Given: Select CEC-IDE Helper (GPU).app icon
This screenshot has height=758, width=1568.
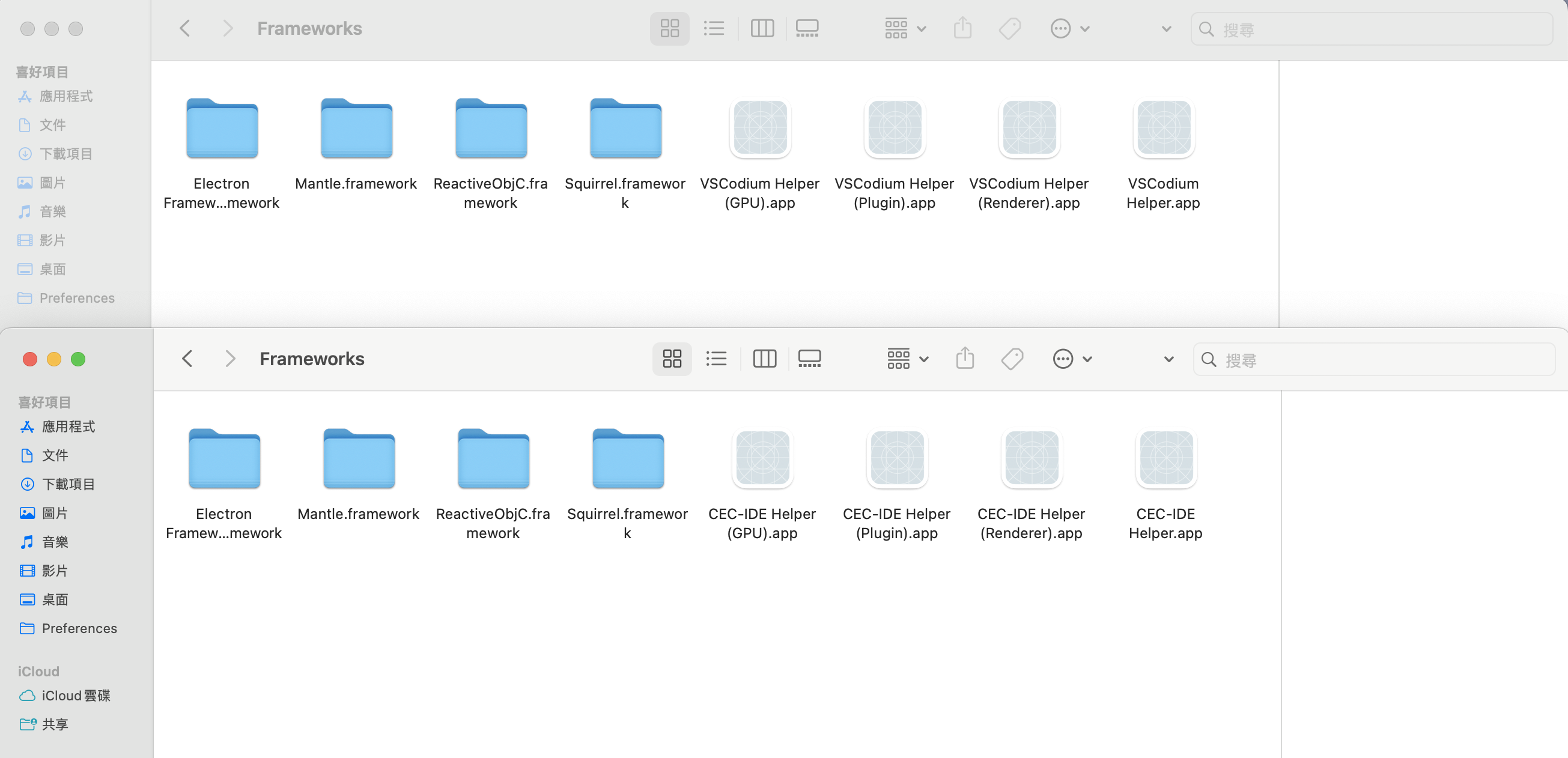Looking at the screenshot, I should click(x=762, y=458).
